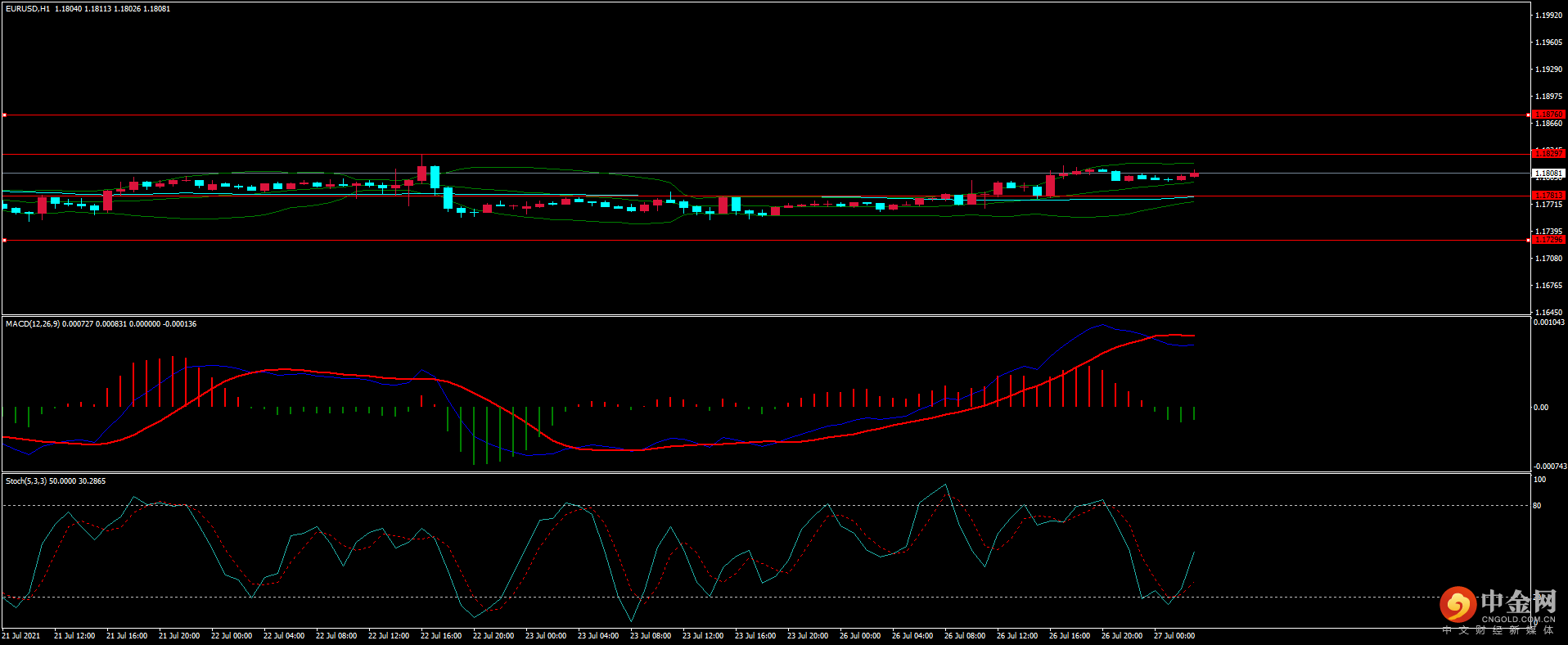Click the 1.19920 price scale value
Image resolution: width=1568 pixels, height=645 pixels.
pos(1548,16)
